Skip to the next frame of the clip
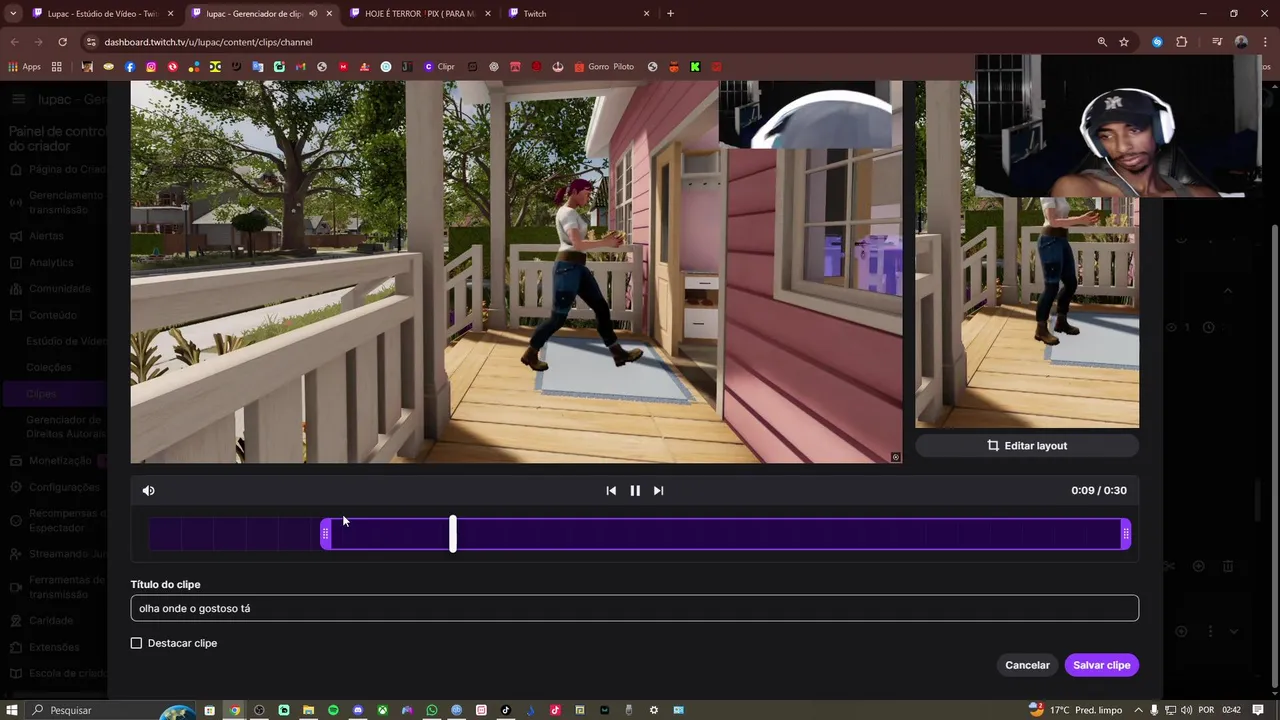The width and height of the screenshot is (1280, 720). 658,490
